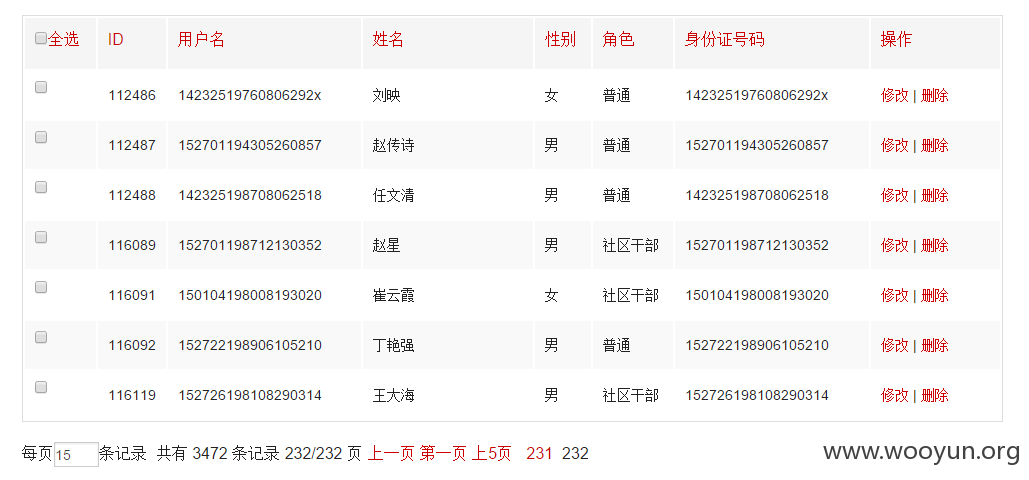Check the box for 崔云霞's row

[41, 287]
